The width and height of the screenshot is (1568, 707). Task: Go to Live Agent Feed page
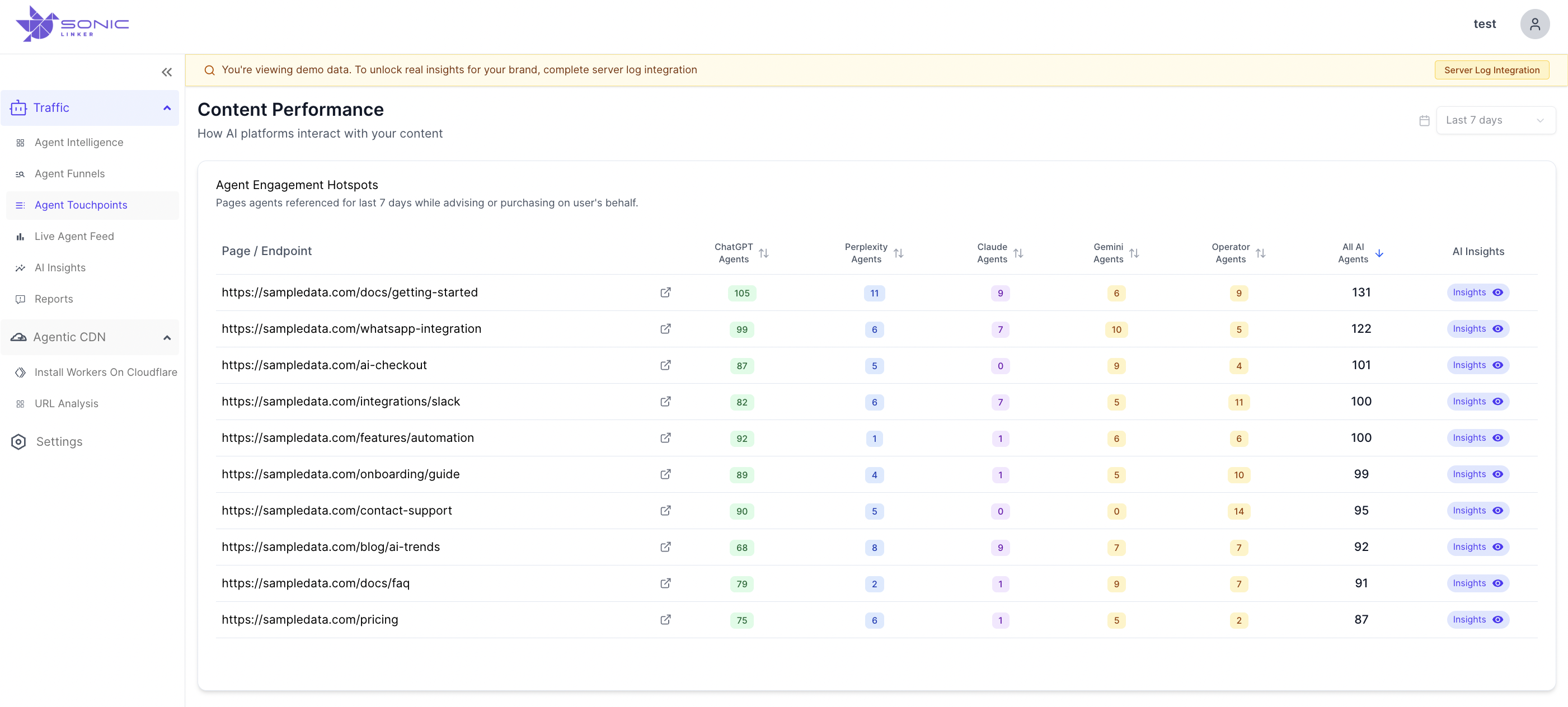74,237
